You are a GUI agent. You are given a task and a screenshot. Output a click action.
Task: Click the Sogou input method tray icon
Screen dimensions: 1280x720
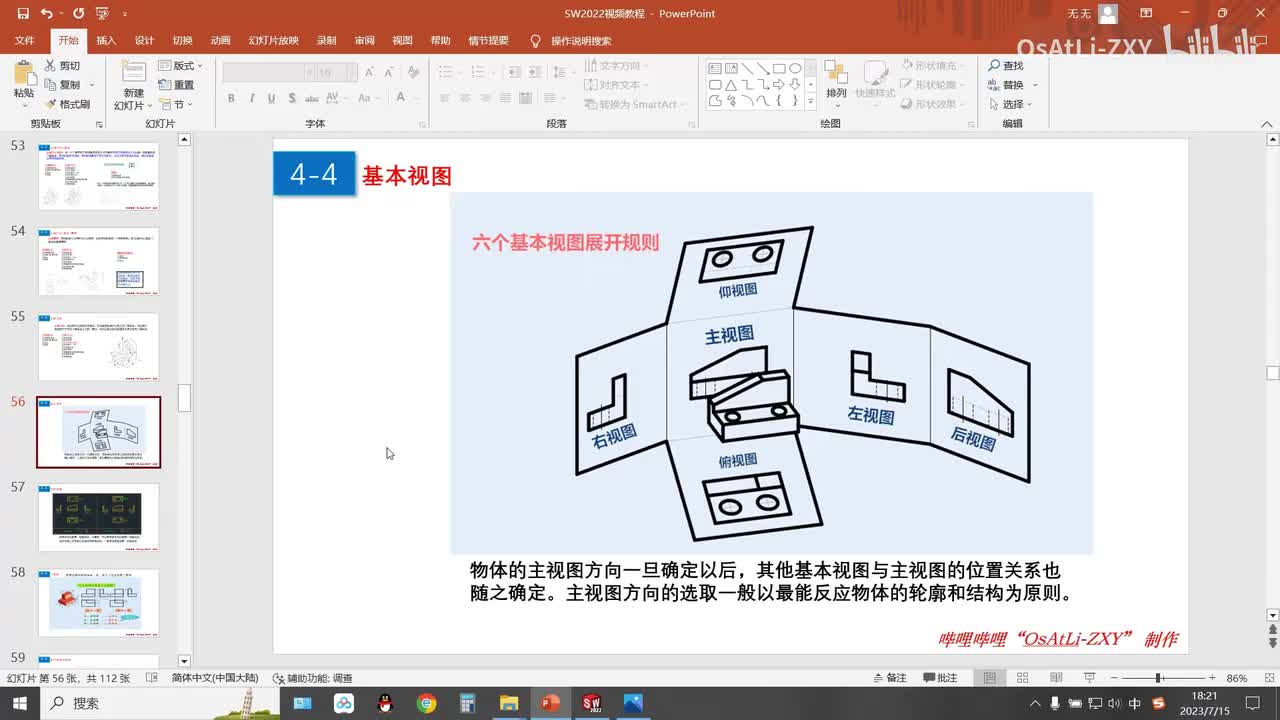pos(1158,703)
